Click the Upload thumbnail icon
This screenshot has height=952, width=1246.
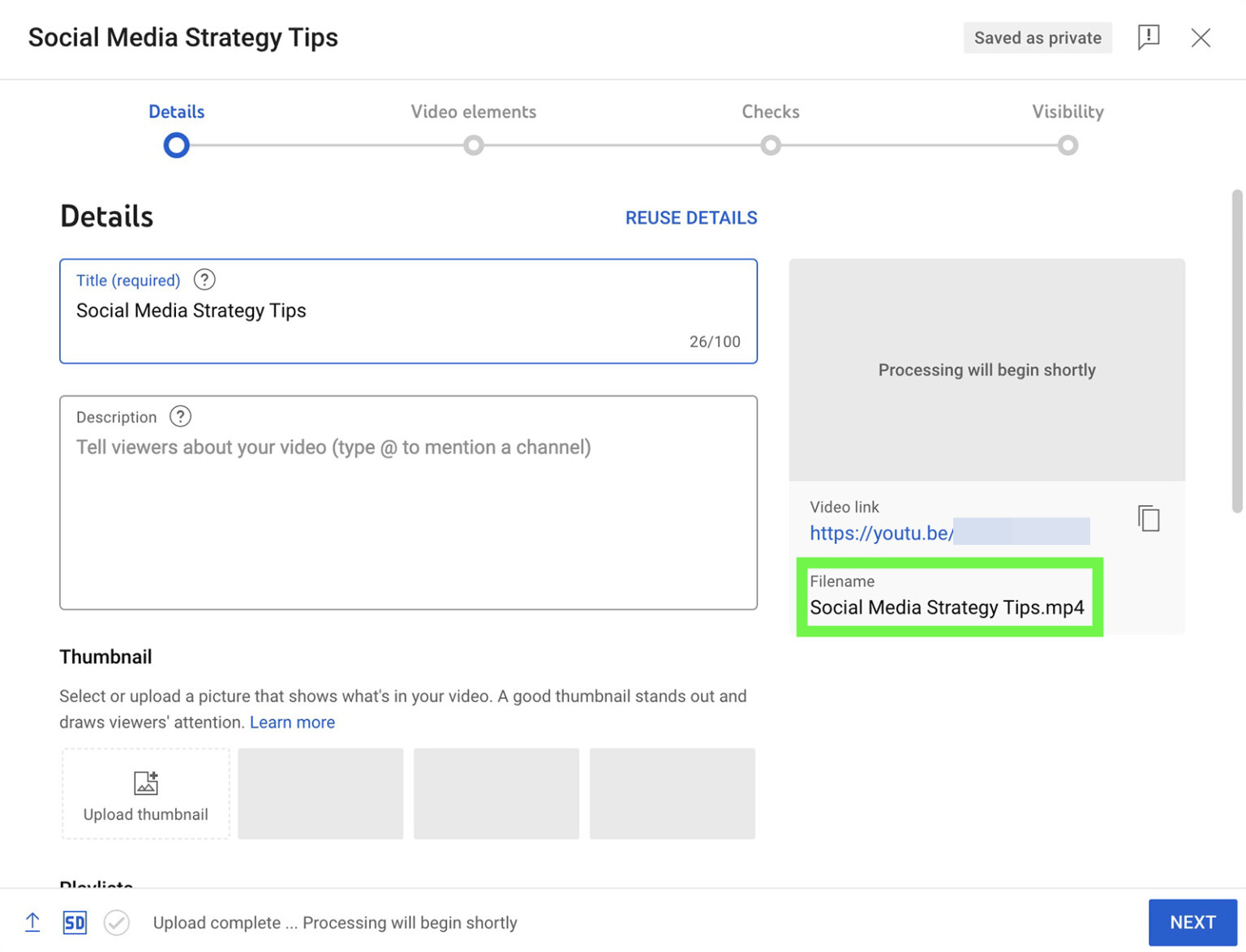click(145, 782)
